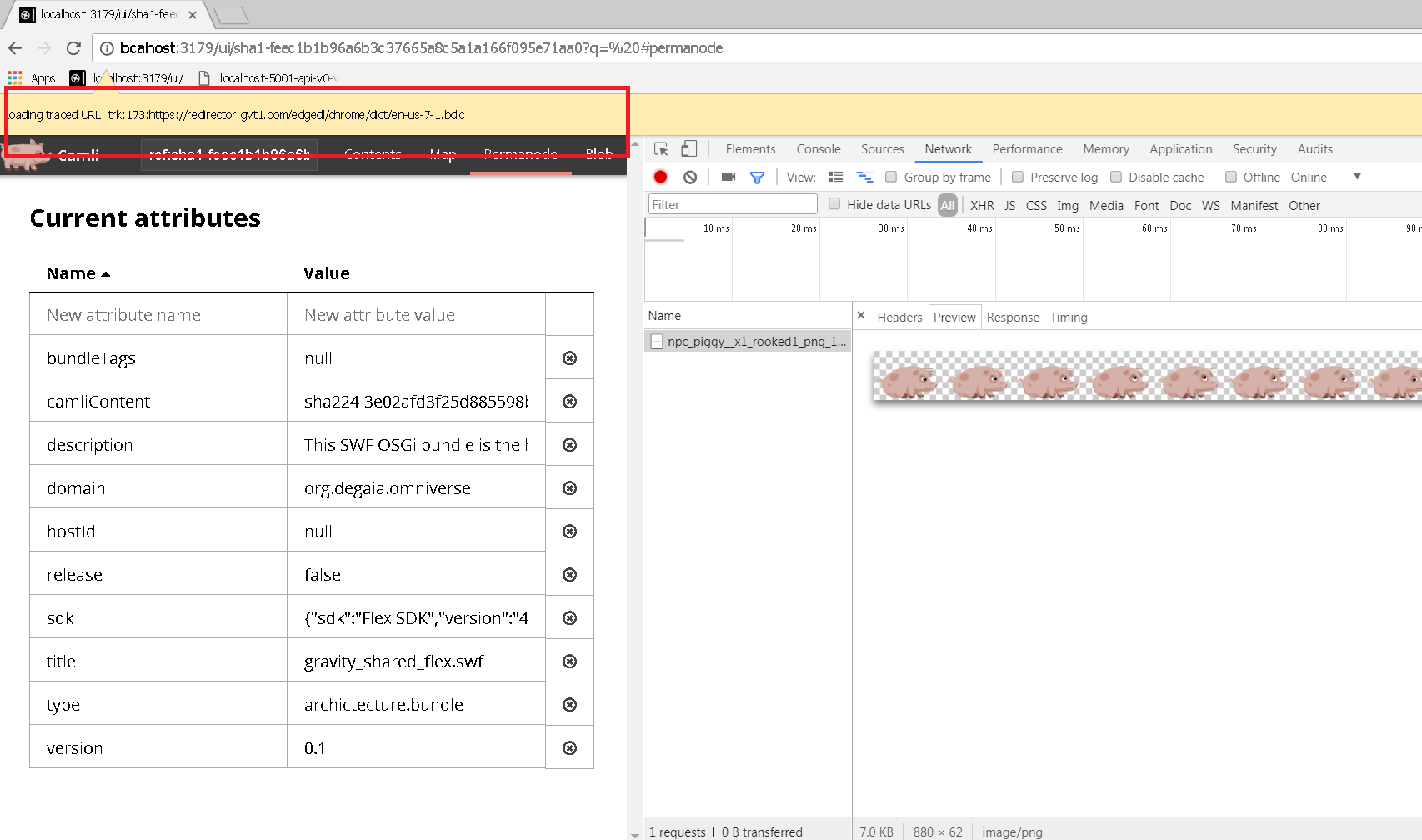This screenshot has width=1422, height=840.
Task: Filter requests by Font type
Action: (1146, 205)
